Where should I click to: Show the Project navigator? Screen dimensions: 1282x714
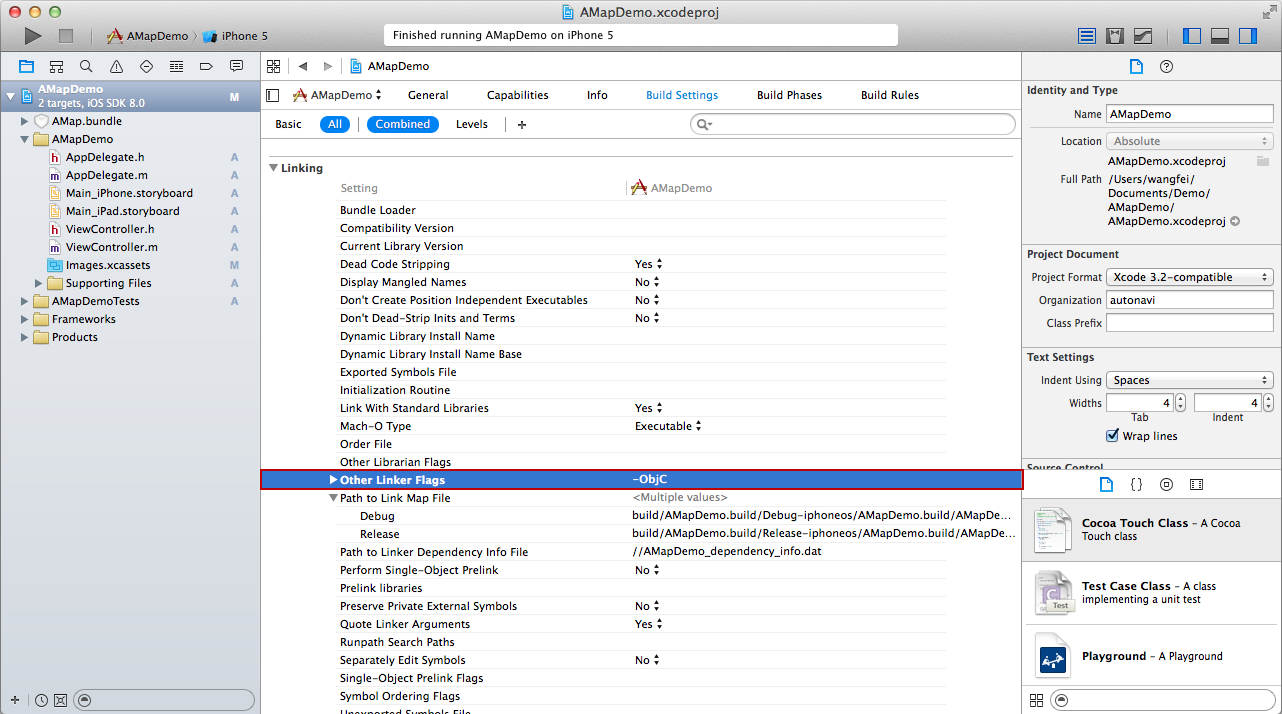[x=26, y=66]
